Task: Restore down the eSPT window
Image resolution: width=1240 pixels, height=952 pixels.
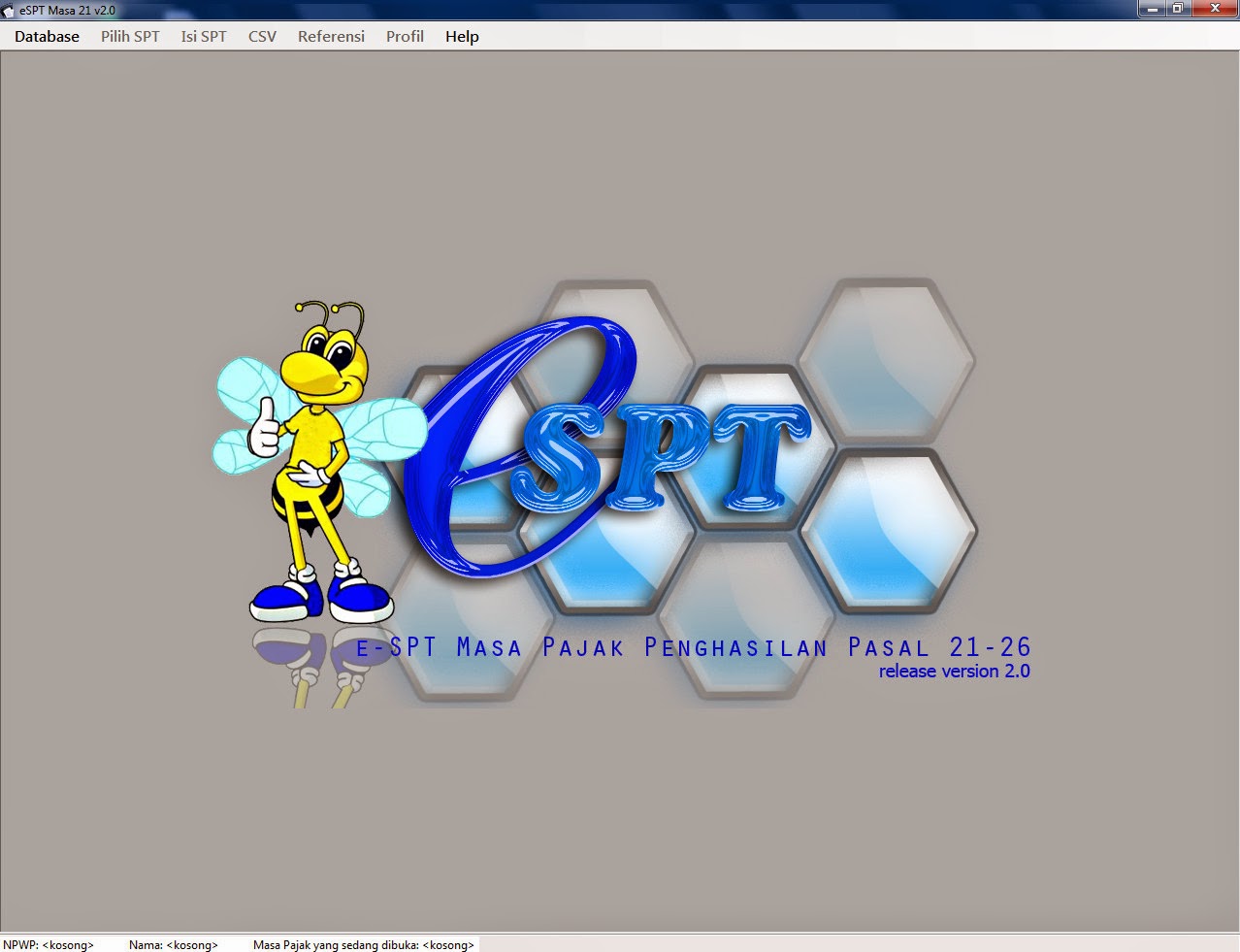Action: coord(1177,9)
